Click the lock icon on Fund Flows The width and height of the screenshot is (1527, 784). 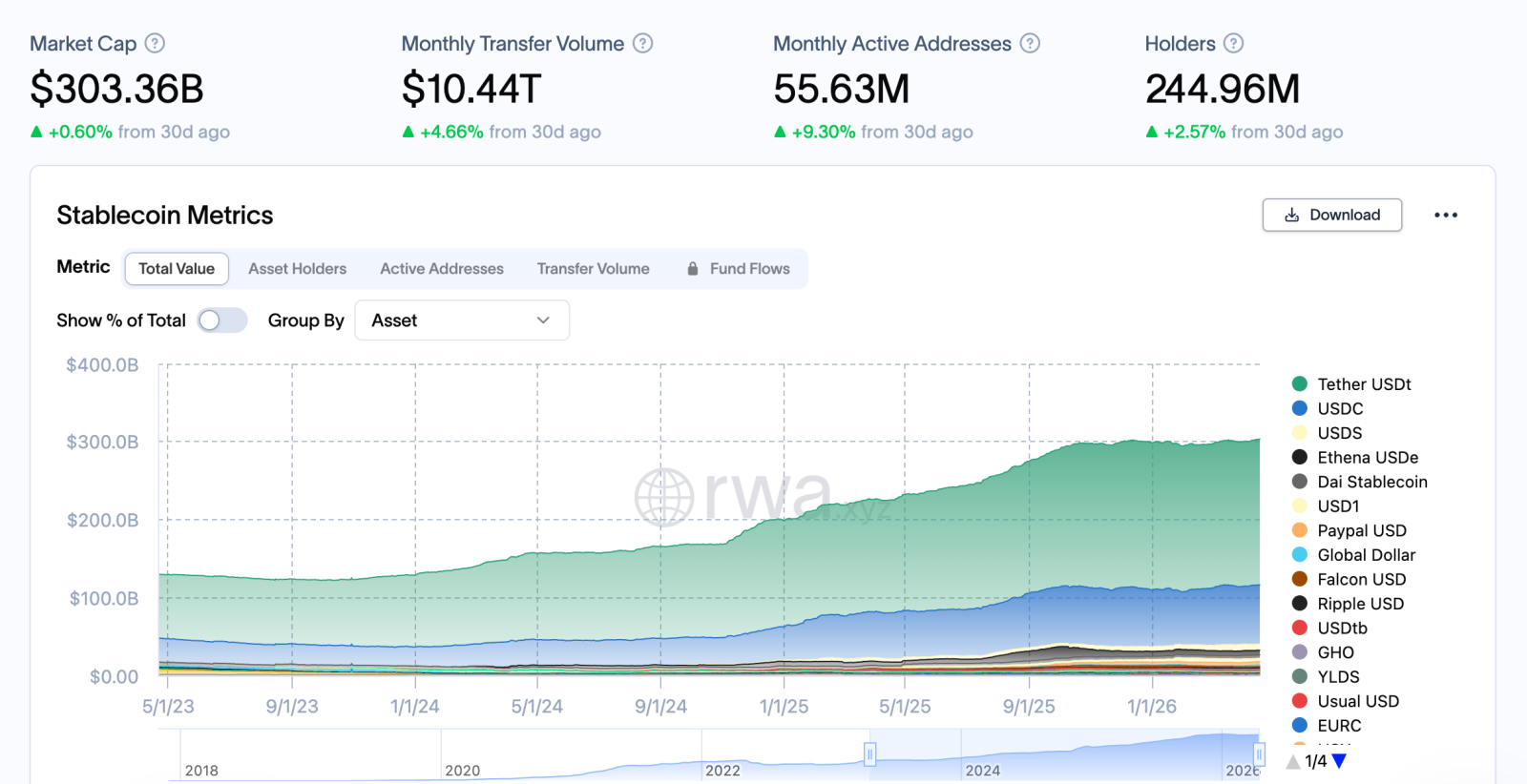[693, 269]
